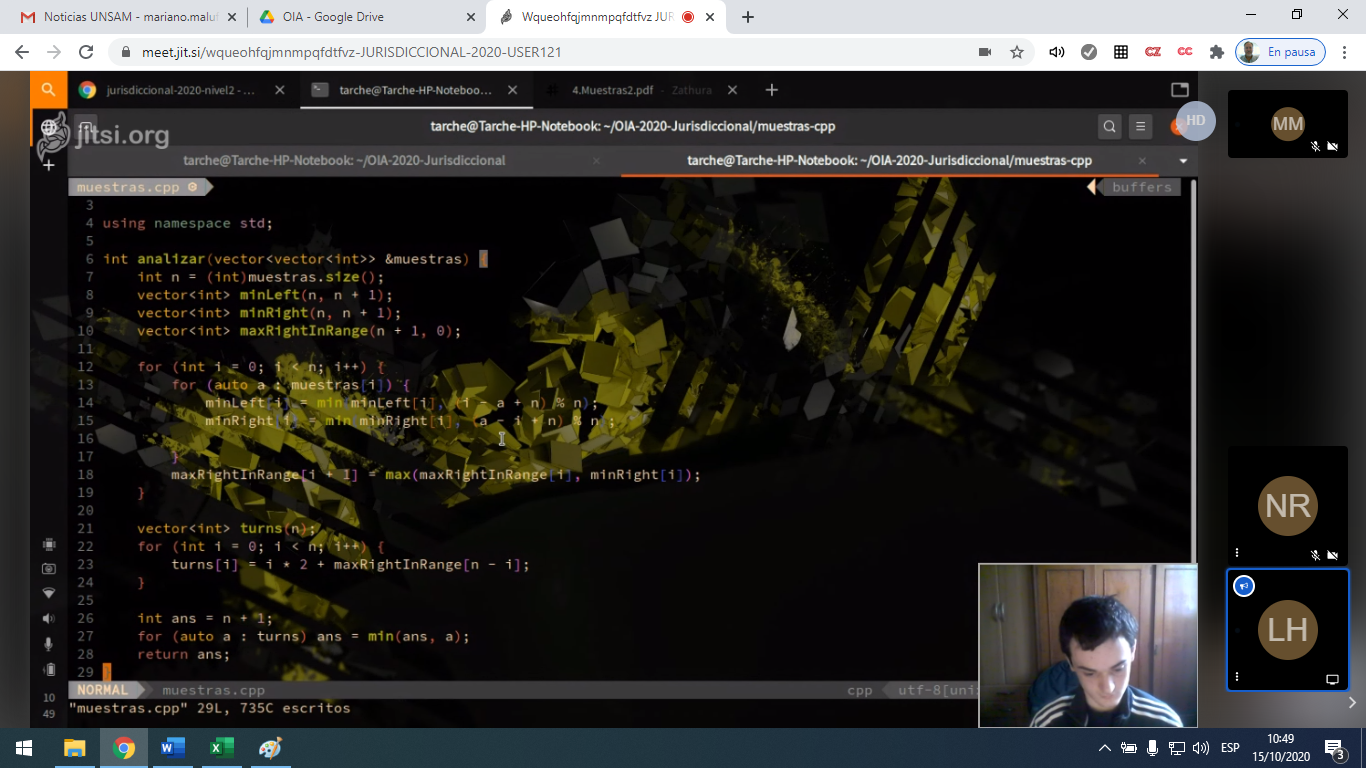Select terminal tab ~/OIA-2020-Jurisdiccional
The height and width of the screenshot is (768, 1366).
point(344,160)
